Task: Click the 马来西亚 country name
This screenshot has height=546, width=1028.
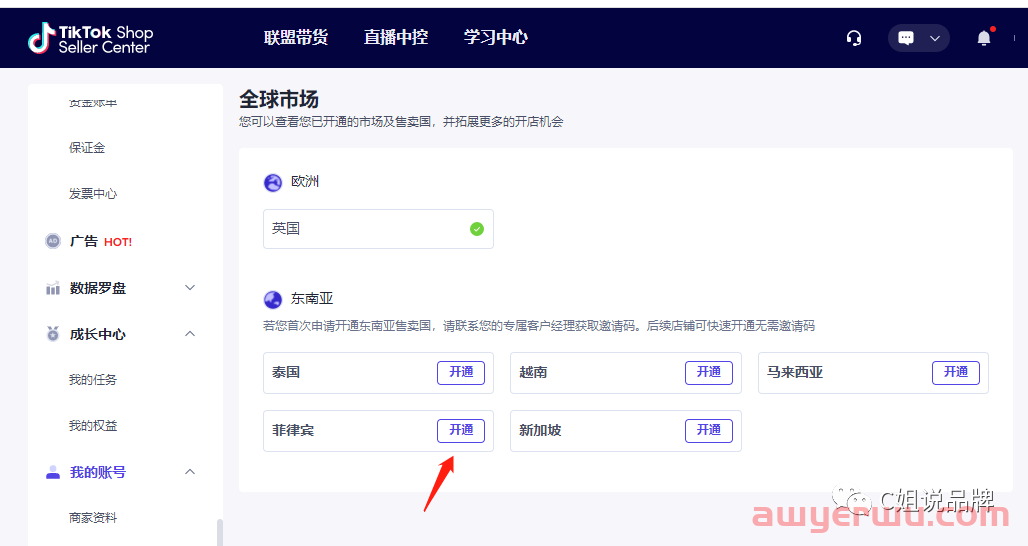Action: 795,372
